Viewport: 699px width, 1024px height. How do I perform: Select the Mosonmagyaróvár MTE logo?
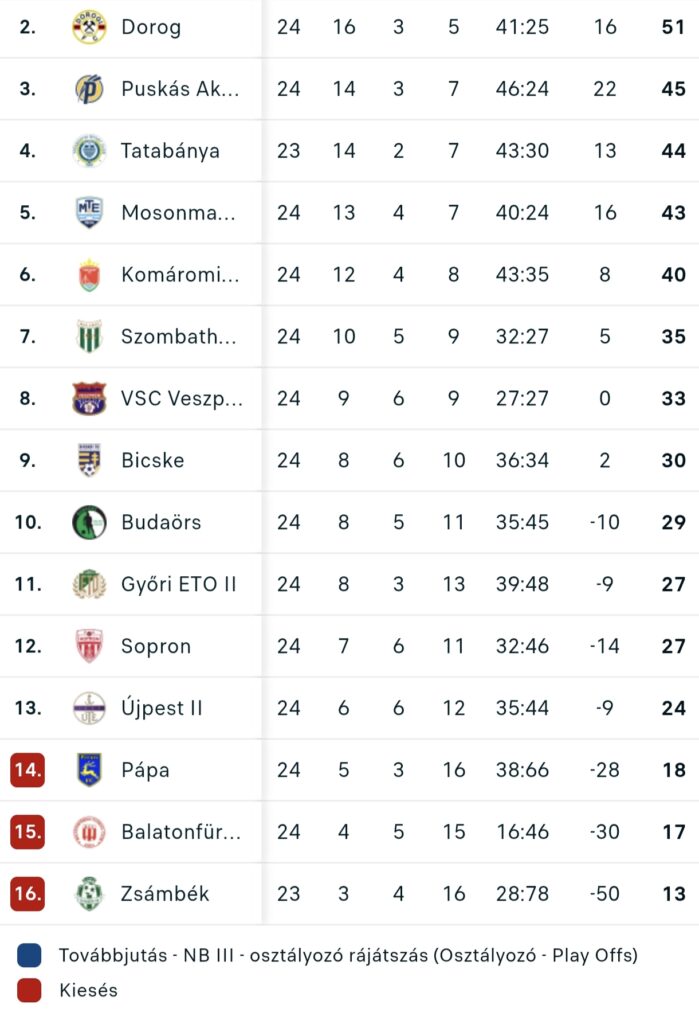(x=89, y=213)
